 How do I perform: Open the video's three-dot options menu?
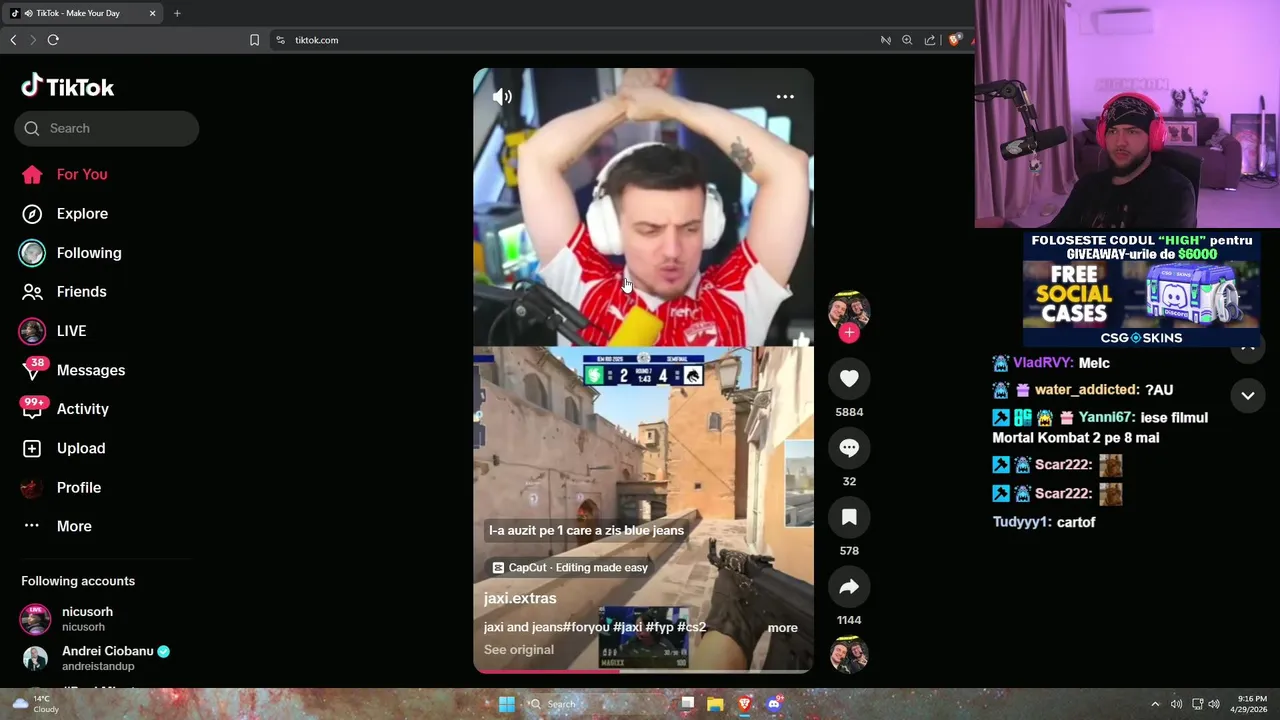(785, 97)
